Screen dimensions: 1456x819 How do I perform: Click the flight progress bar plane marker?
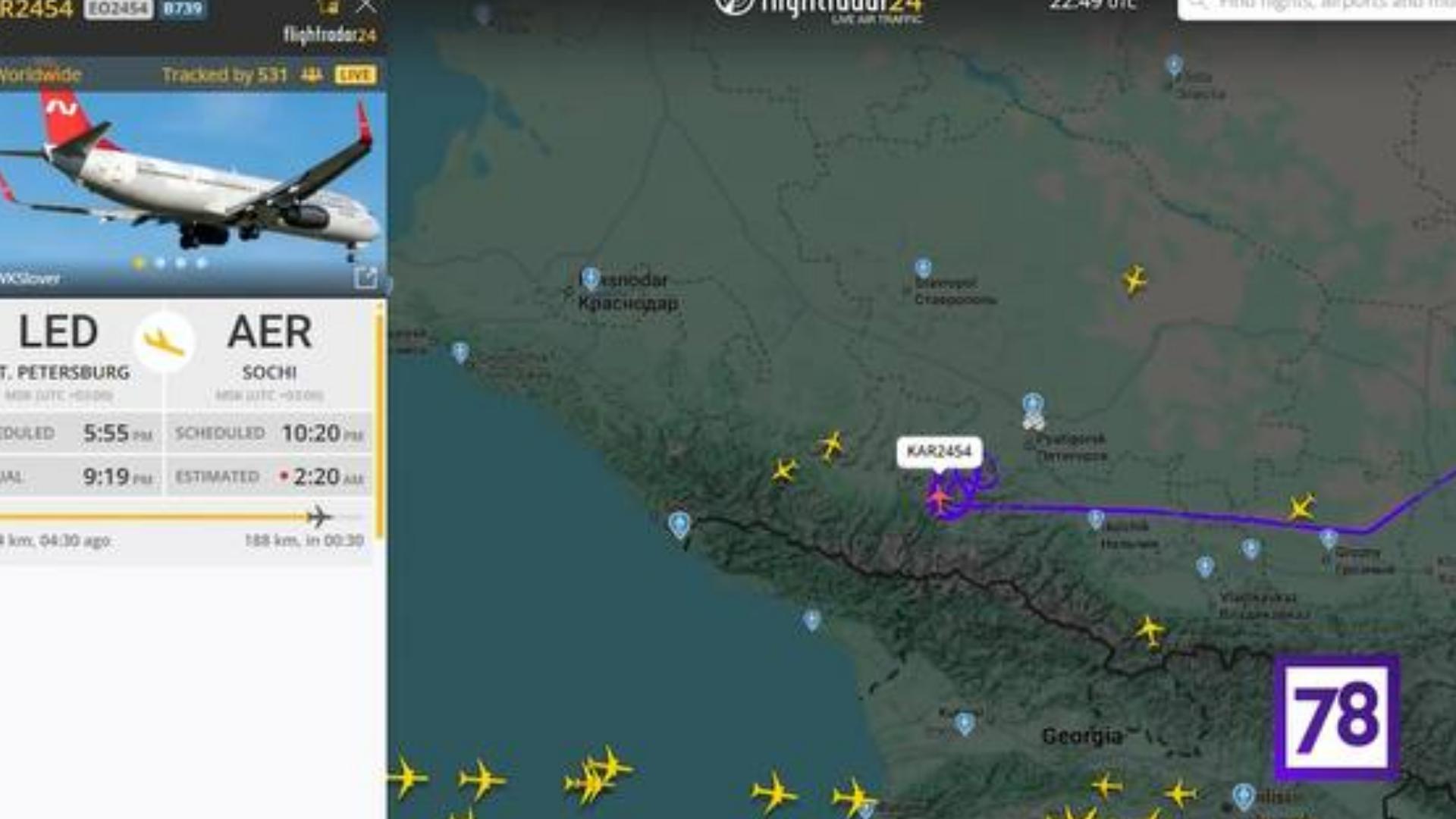tap(319, 517)
